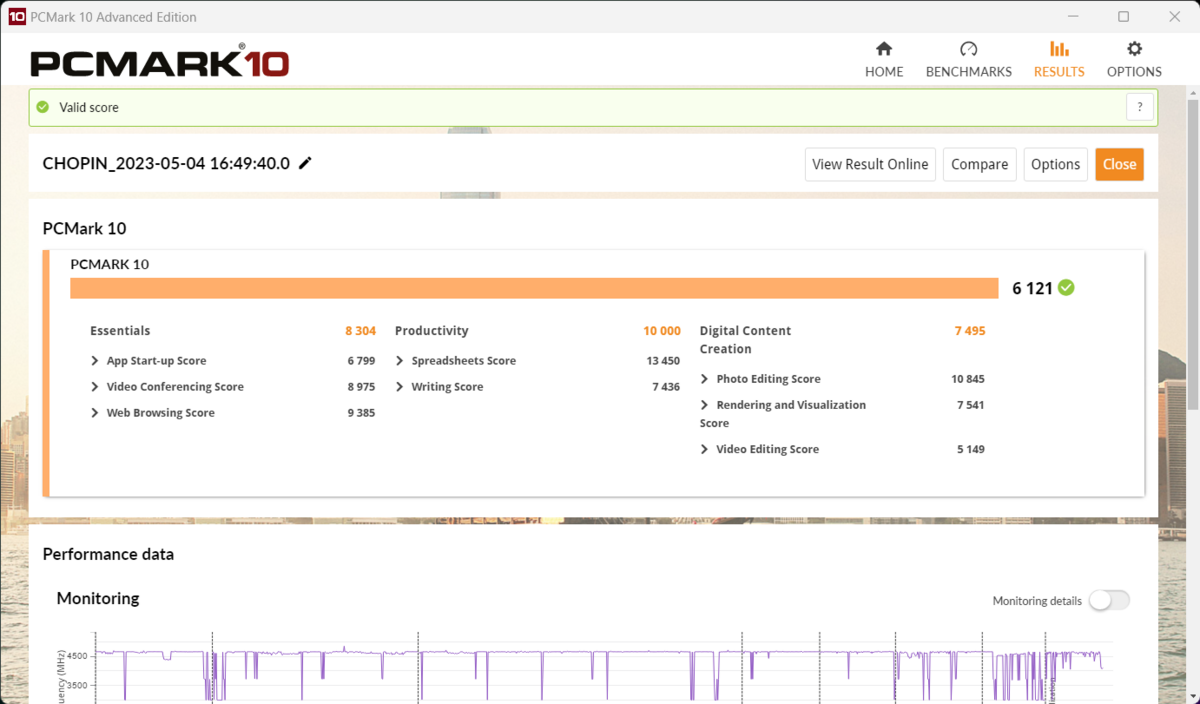1200x704 pixels.
Task: Click the PCMark 10 app icon in title bar
Action: [16, 17]
